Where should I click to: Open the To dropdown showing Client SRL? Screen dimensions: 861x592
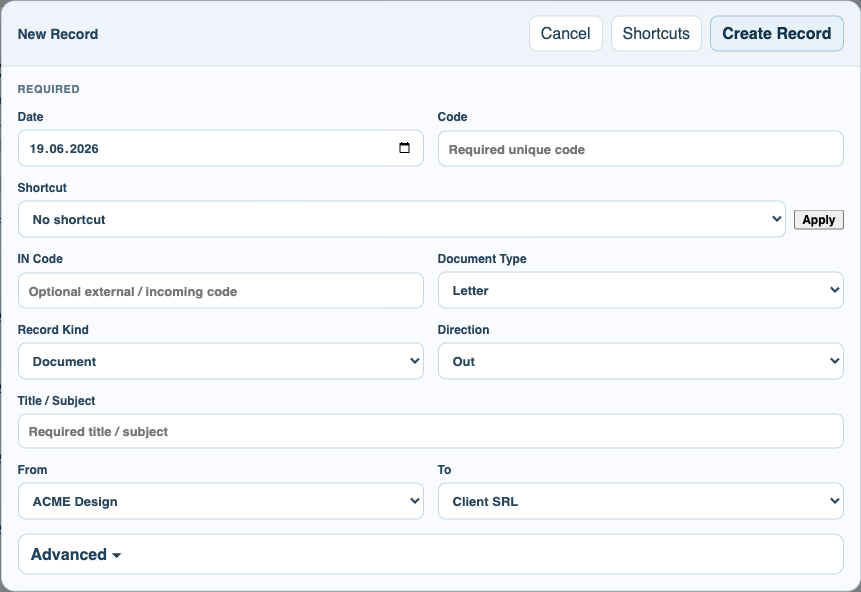640,501
